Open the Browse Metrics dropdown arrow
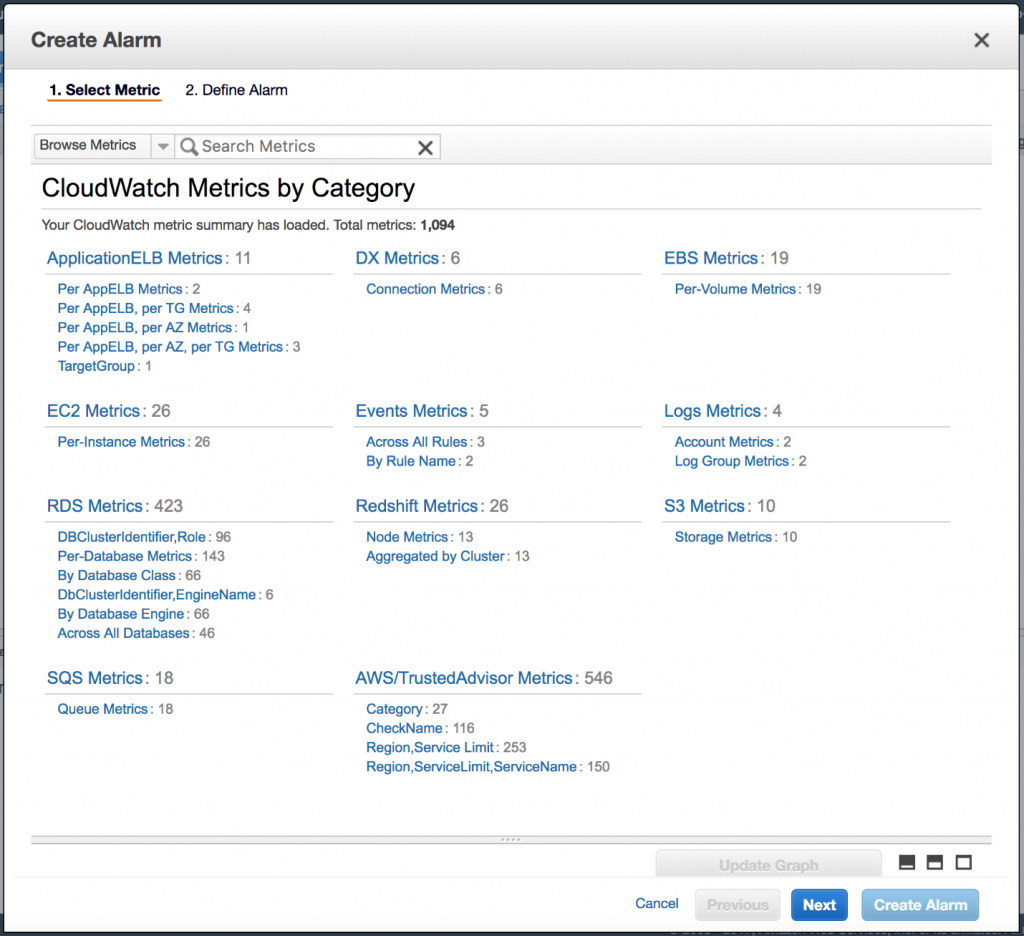Image resolution: width=1024 pixels, height=936 pixels. click(x=163, y=146)
